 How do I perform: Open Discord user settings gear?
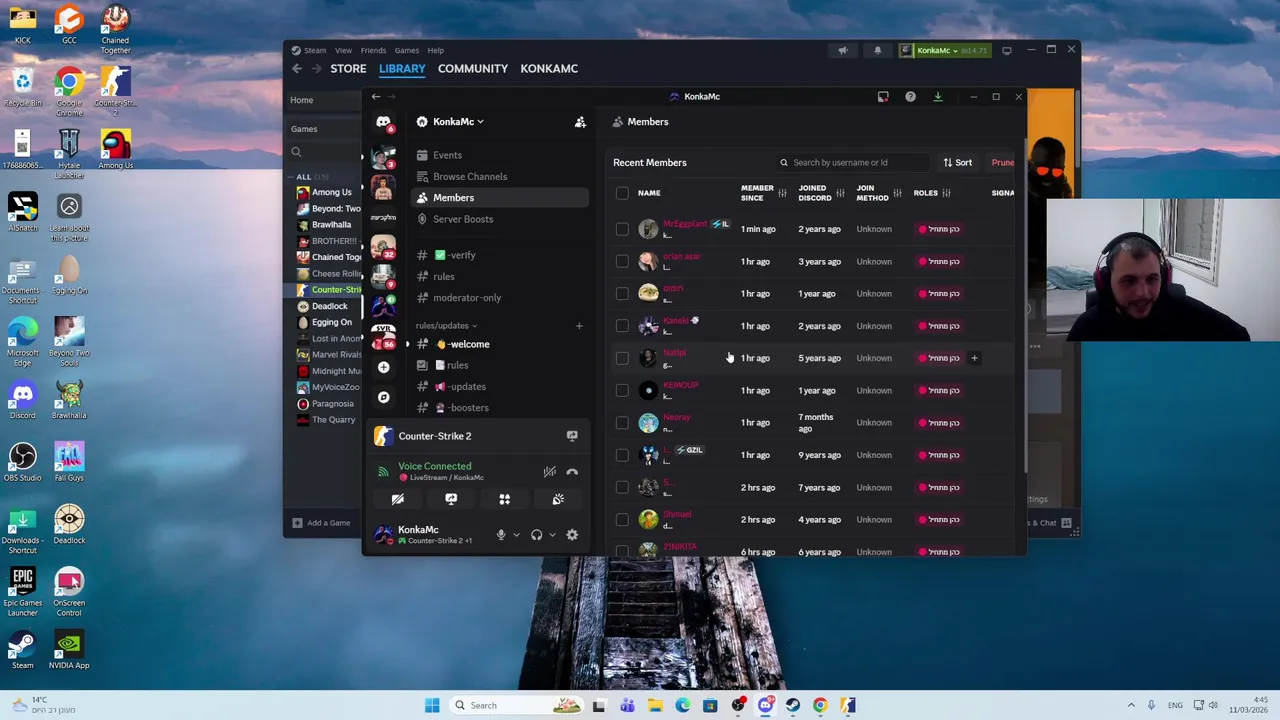coord(572,535)
